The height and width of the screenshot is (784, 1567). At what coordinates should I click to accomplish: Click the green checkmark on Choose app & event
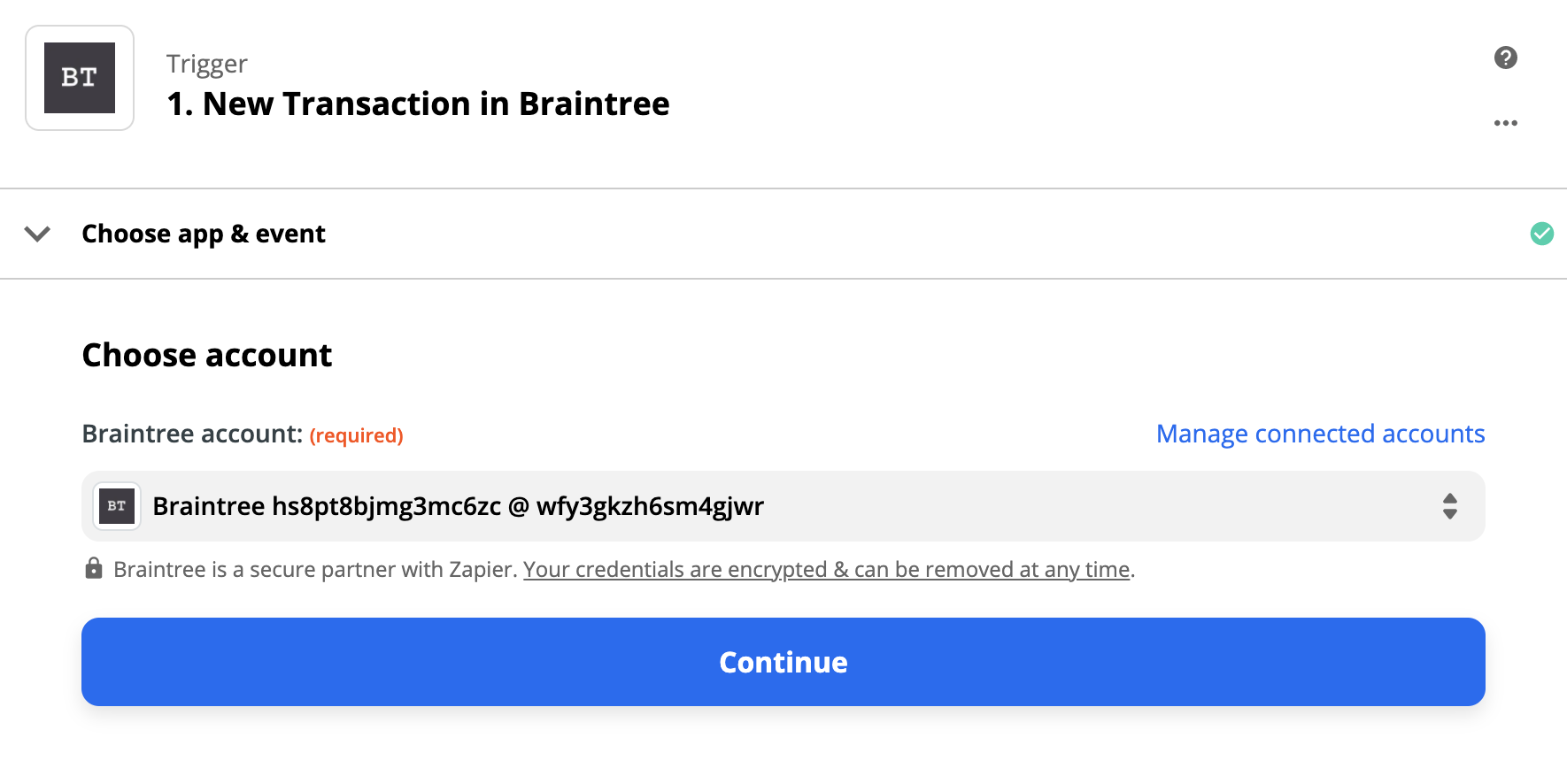(x=1541, y=233)
